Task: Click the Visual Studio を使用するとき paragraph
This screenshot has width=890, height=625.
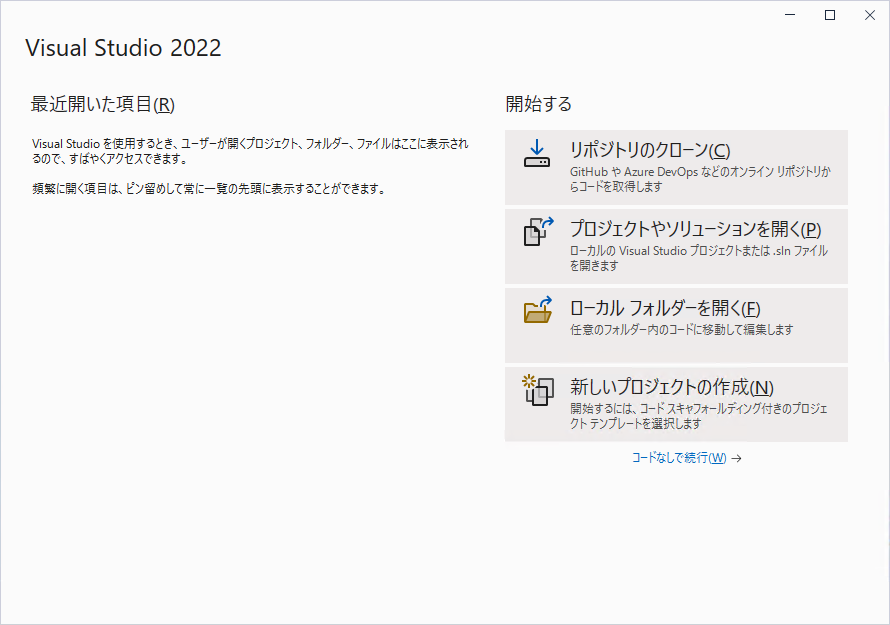Action: [x=250, y=151]
